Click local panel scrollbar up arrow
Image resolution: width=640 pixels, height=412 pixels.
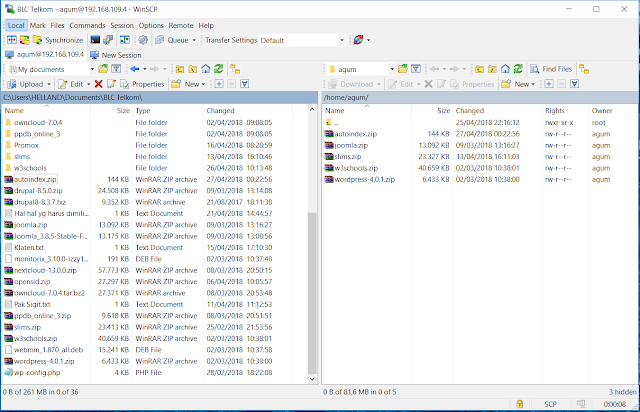coord(312,109)
